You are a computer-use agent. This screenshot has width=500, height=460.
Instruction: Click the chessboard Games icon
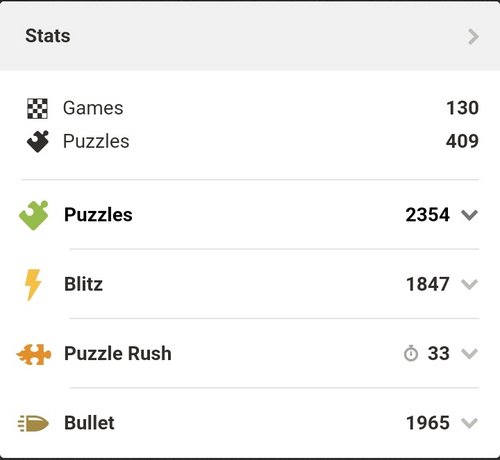[37, 108]
